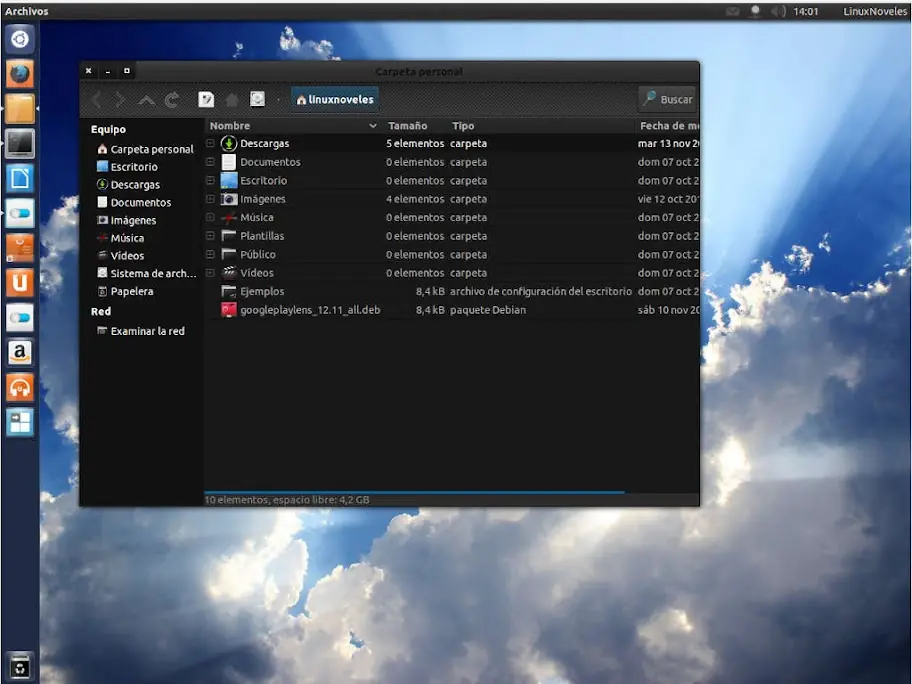
Task: Expand the Documentos folder row
Action: (211, 162)
